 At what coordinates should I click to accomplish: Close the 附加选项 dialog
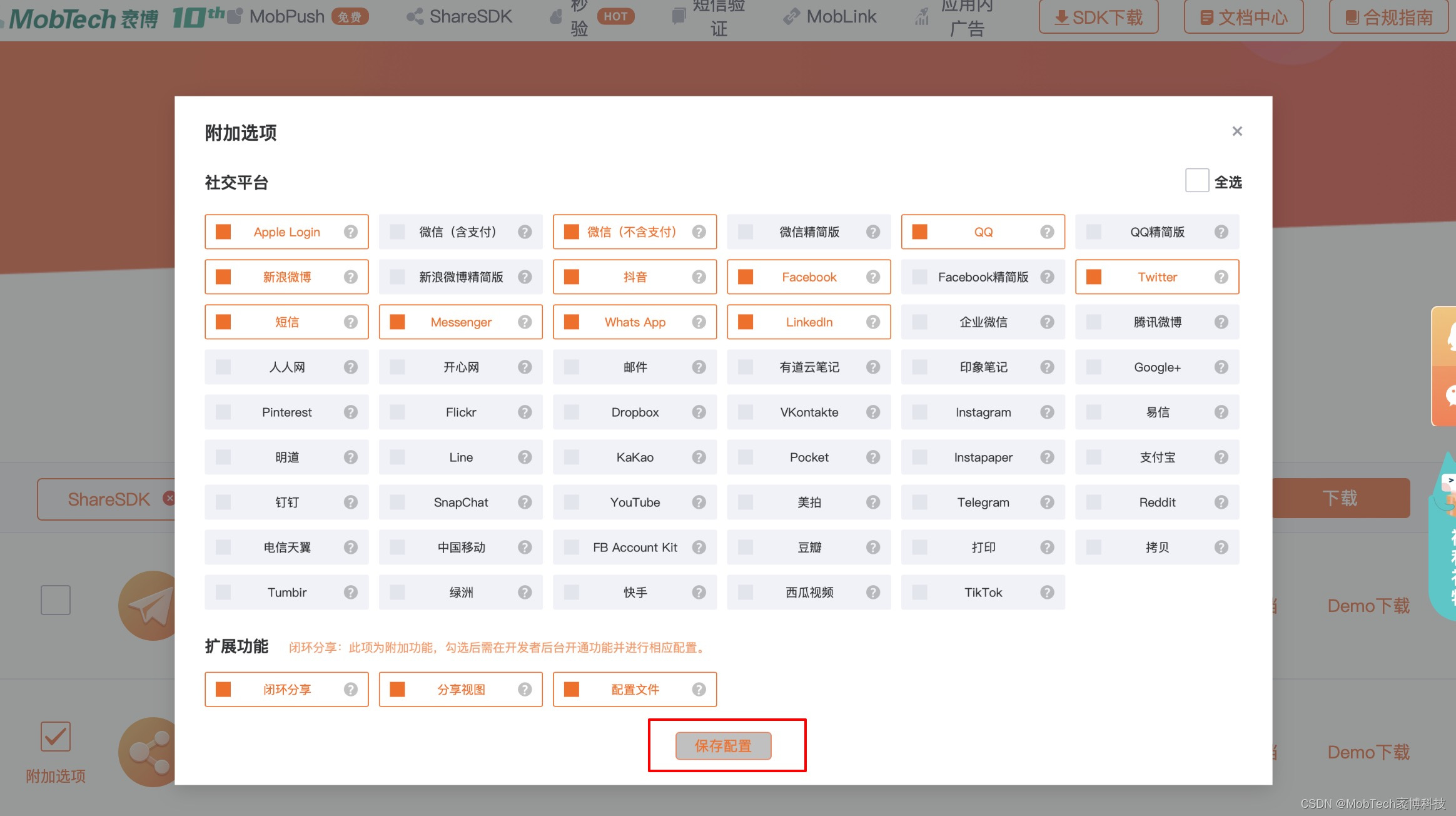[1236, 131]
